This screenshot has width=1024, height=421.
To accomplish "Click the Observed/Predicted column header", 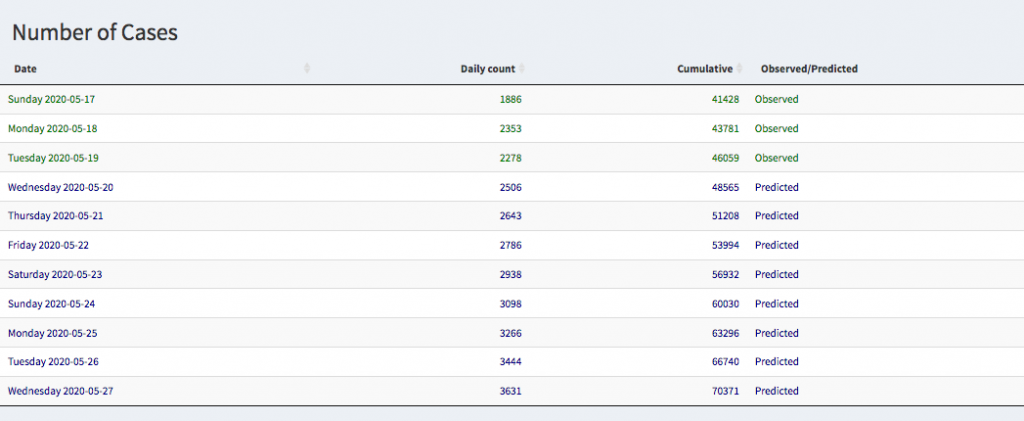I will tap(809, 69).
